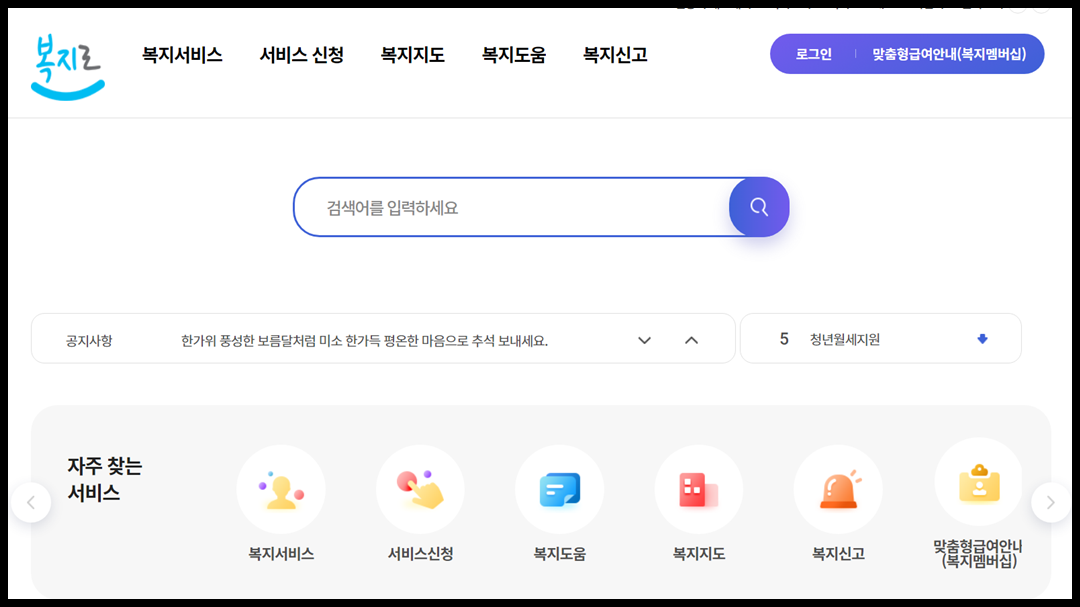Select the 서비스신청 hand-click icon
The height and width of the screenshot is (607, 1080).
(420, 489)
